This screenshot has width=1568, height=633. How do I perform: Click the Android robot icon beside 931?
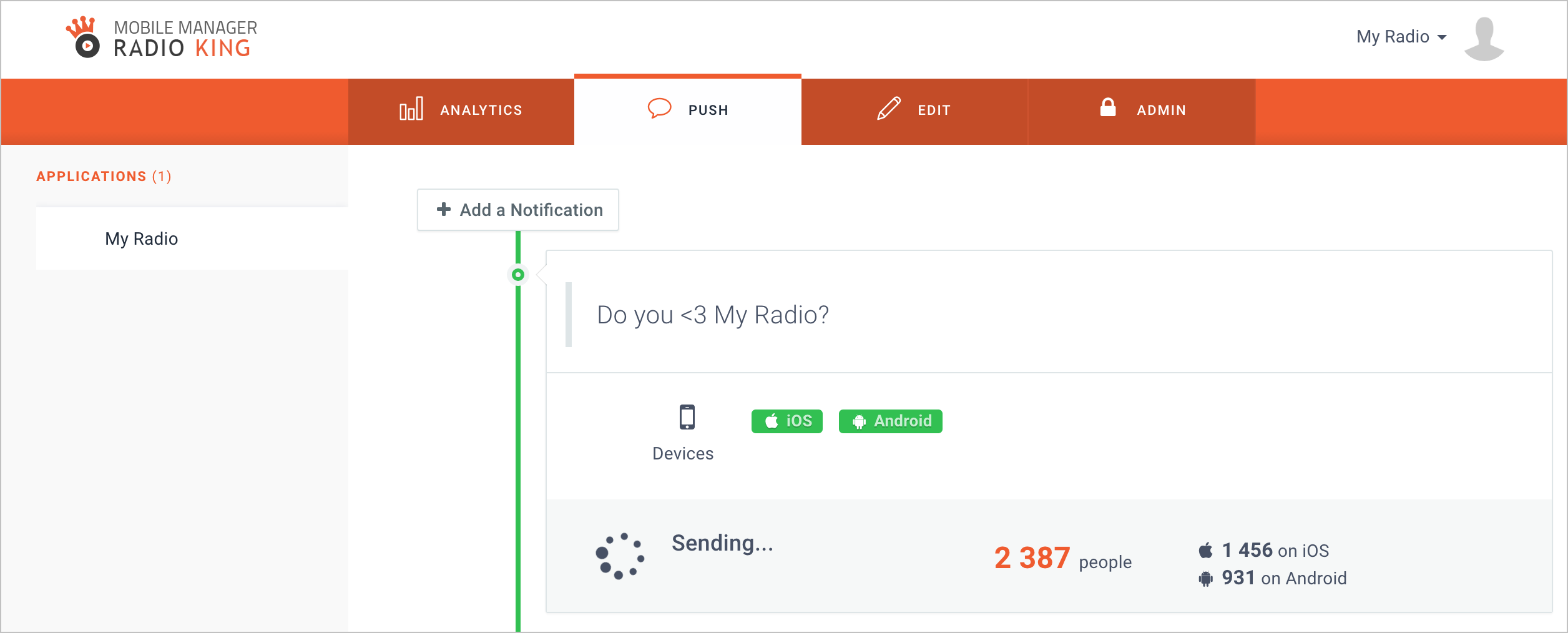[1206, 579]
